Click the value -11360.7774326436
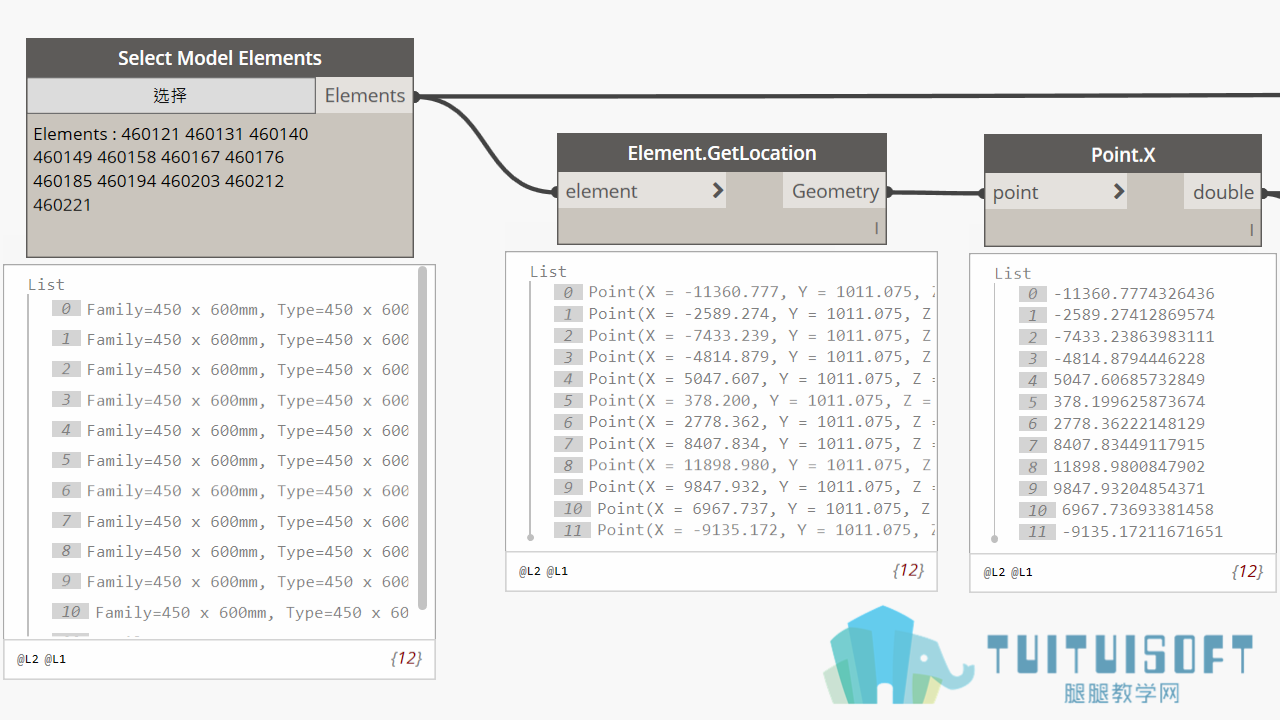1280x720 pixels. click(1134, 294)
